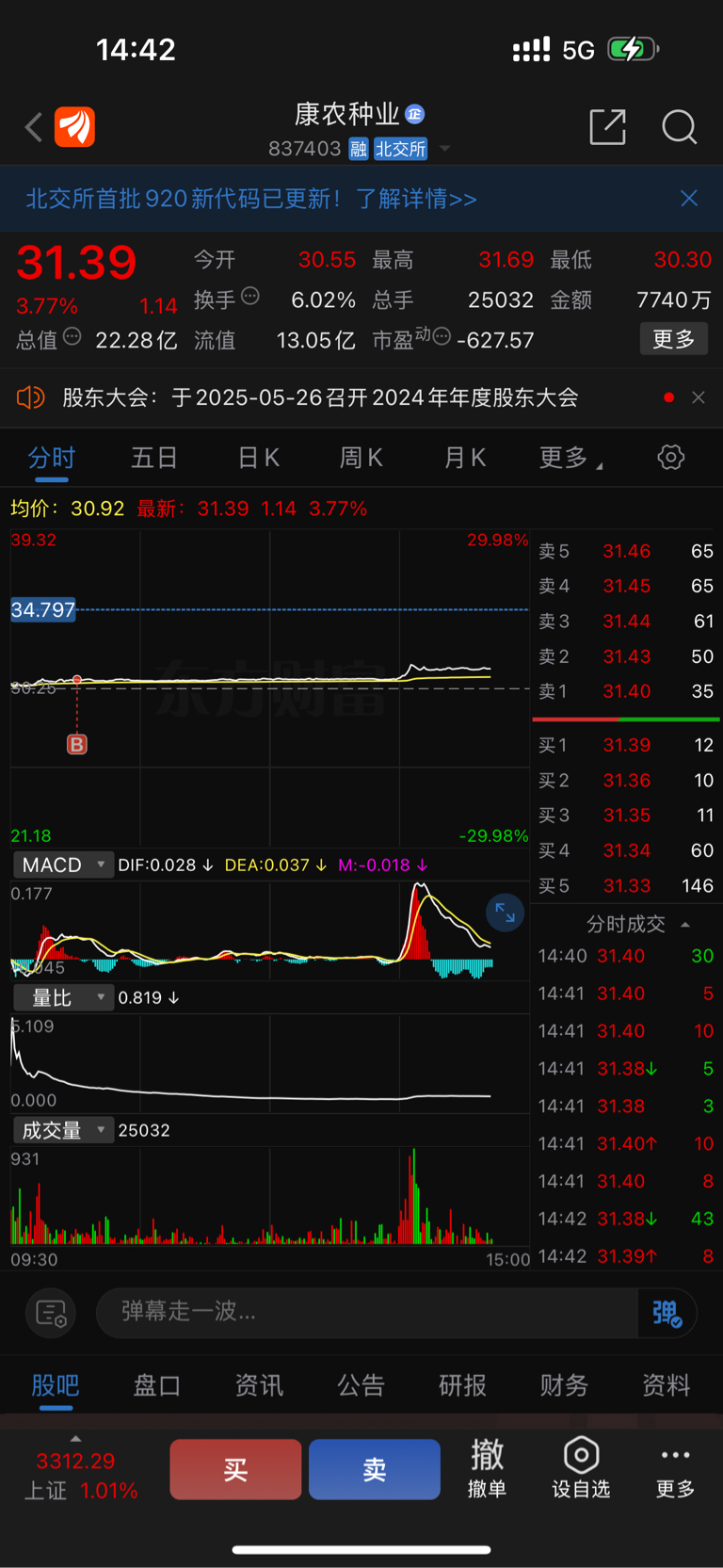Tap the blue verified badge beside 康农种业

414,114
